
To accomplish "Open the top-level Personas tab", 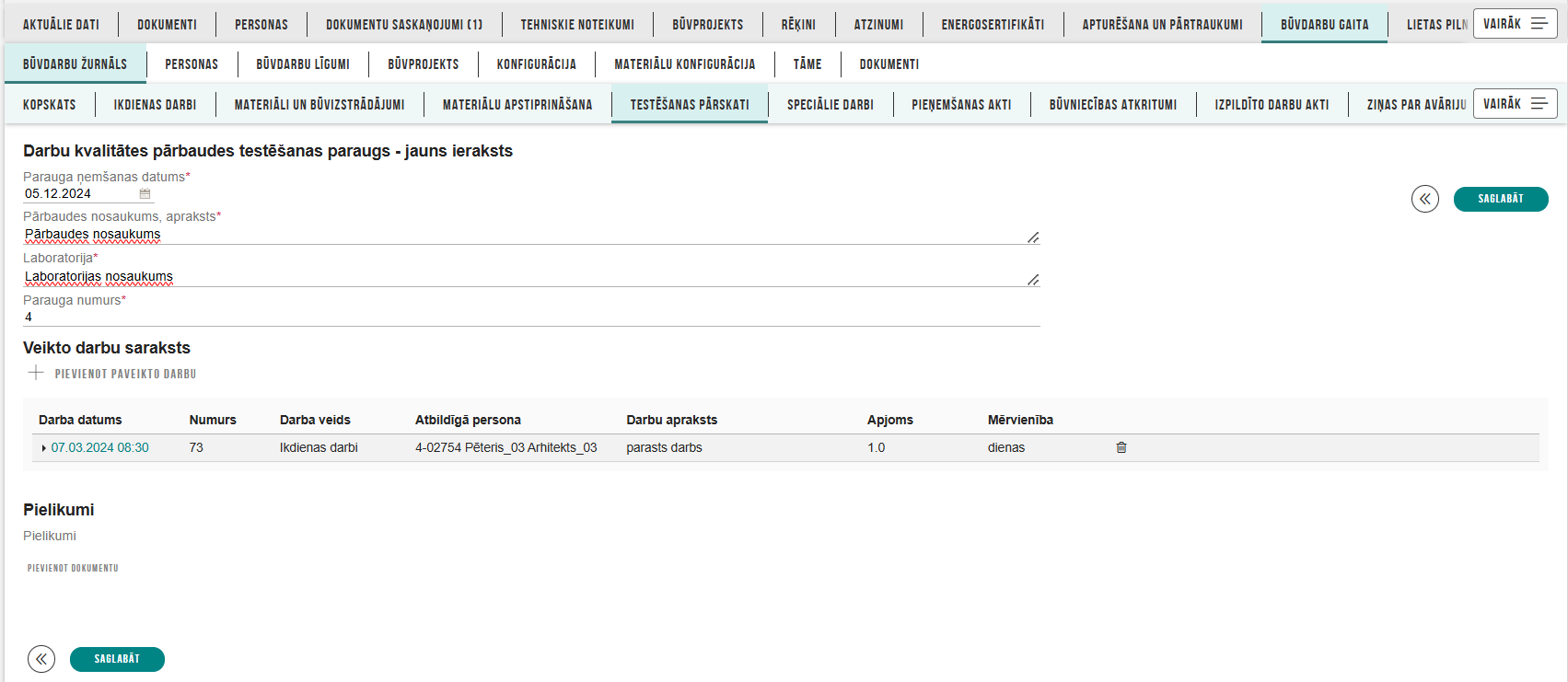I will [x=261, y=25].
